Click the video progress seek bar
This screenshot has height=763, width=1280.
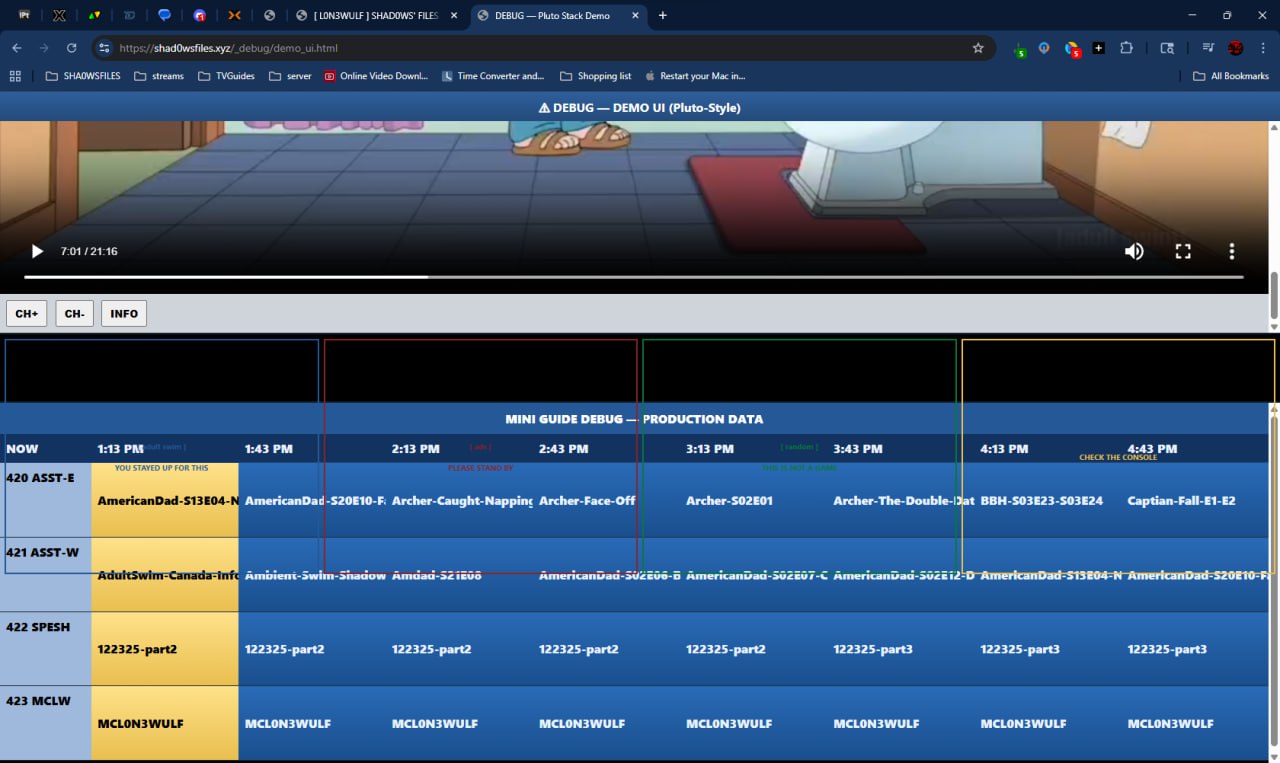(633, 277)
